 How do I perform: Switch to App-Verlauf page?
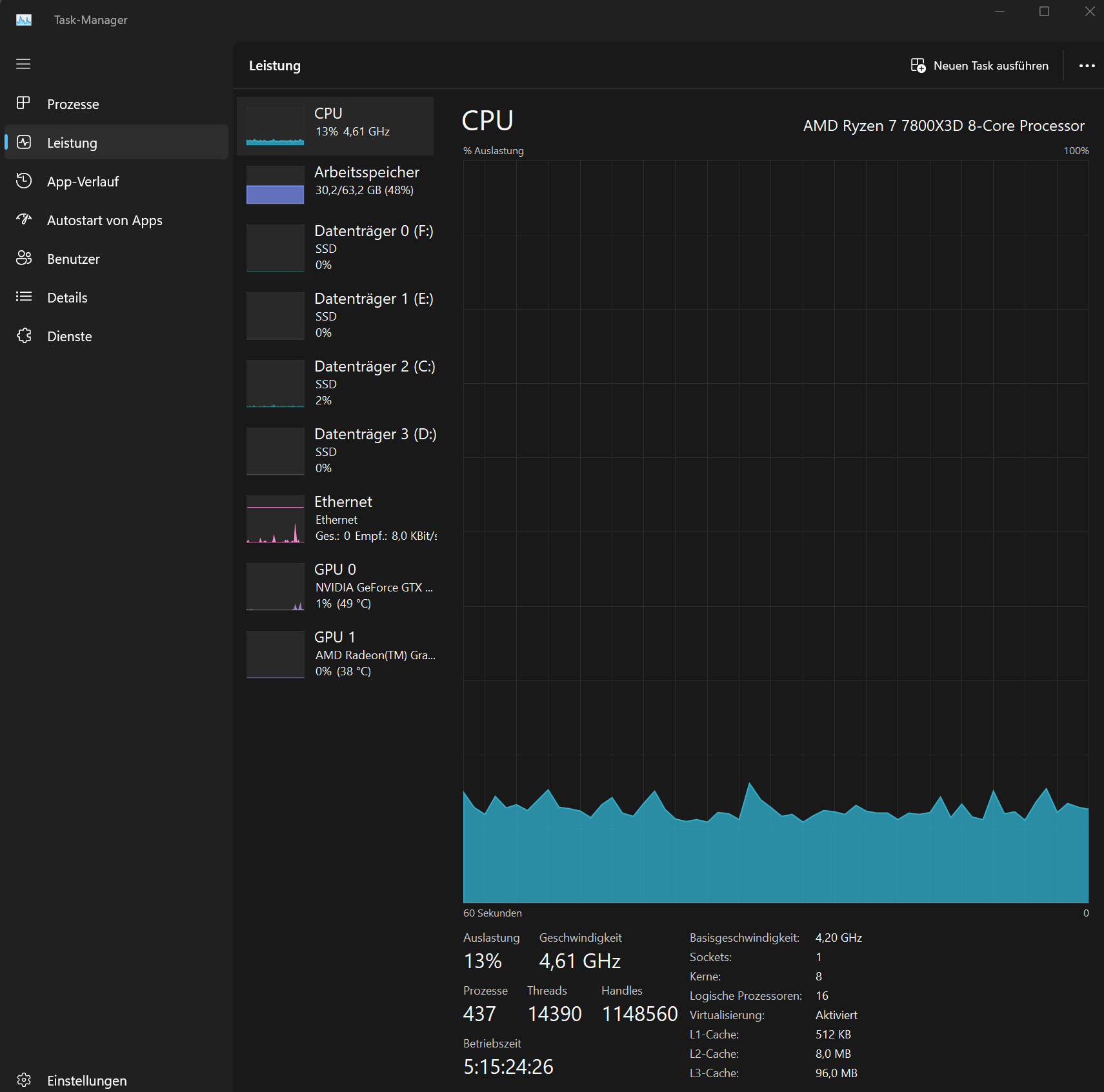coord(116,181)
